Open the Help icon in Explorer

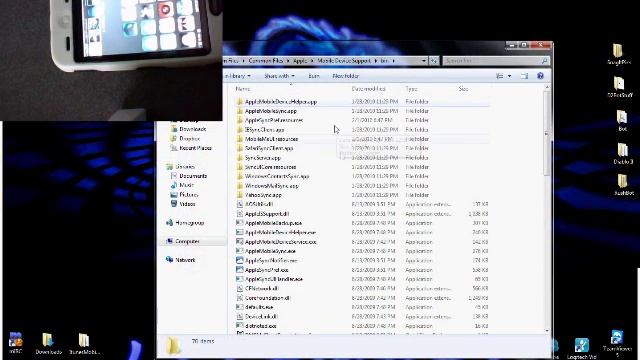tap(540, 76)
